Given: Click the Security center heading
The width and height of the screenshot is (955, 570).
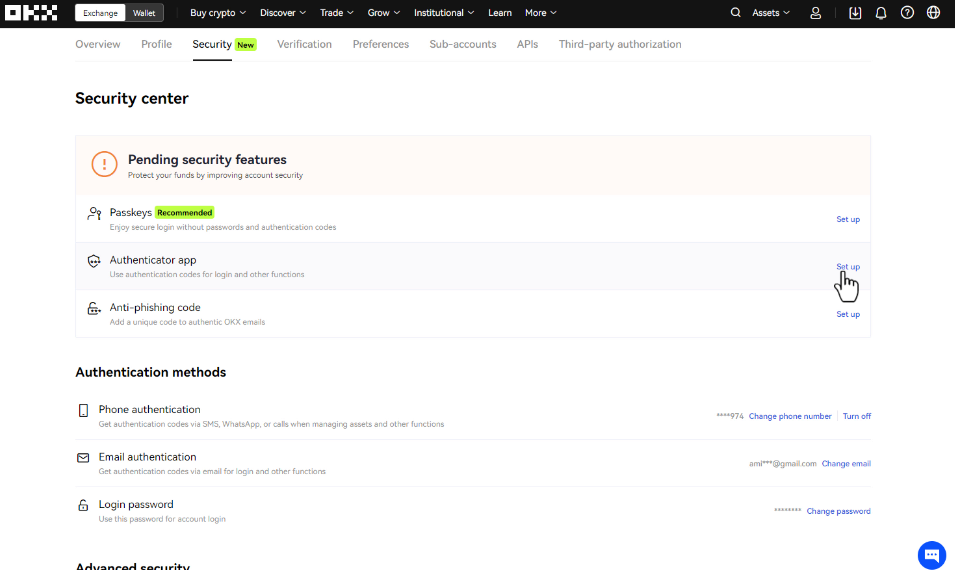Looking at the screenshot, I should pyautogui.click(x=132, y=99).
